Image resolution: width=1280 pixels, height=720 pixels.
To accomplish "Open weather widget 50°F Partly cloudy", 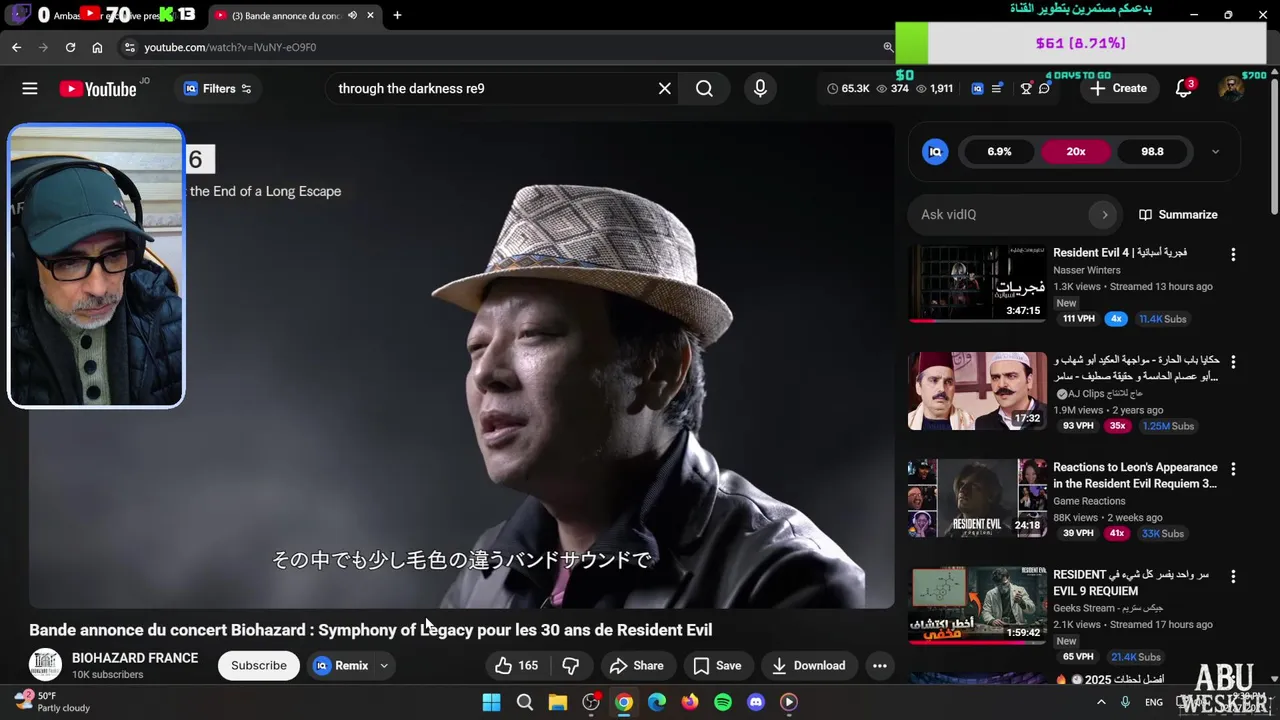I will point(52,701).
